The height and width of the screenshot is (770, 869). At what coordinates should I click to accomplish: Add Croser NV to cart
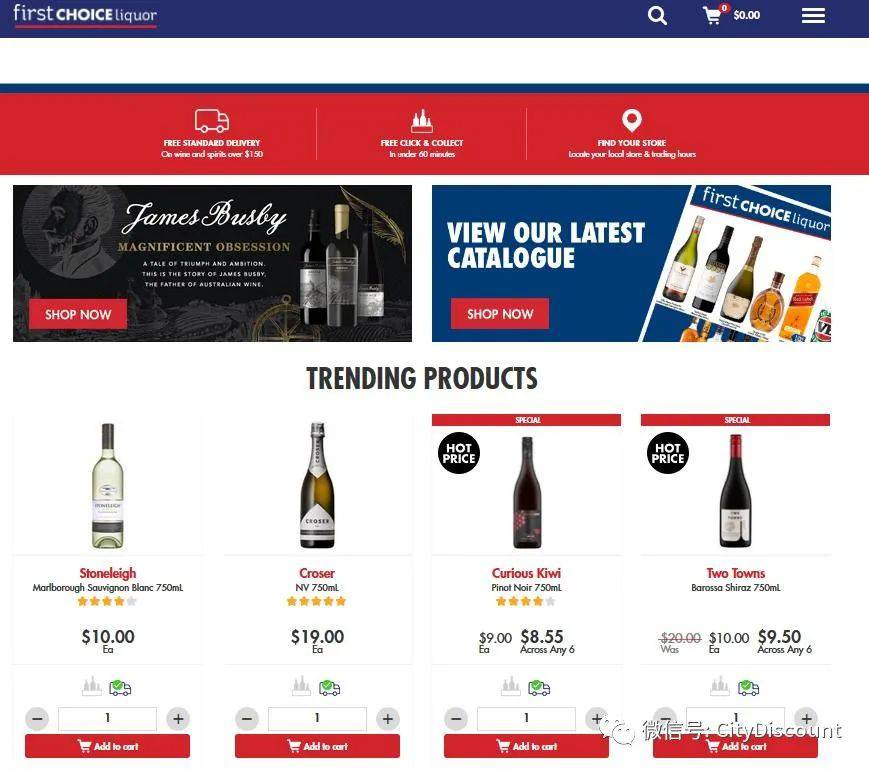click(317, 746)
